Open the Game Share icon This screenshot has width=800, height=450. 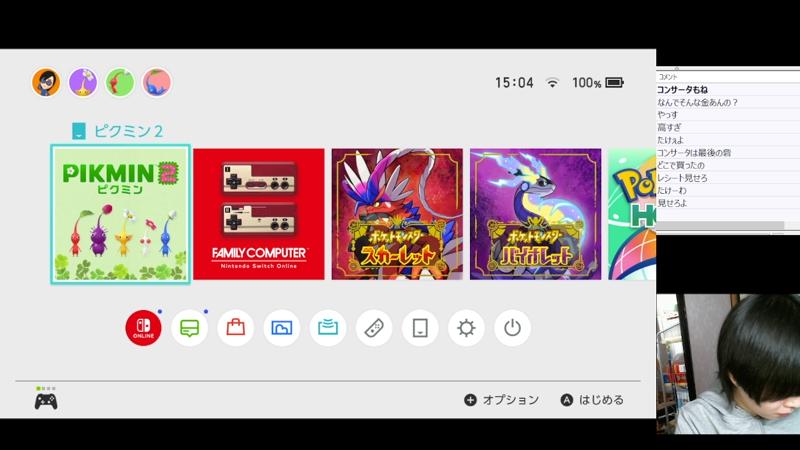tap(328, 328)
